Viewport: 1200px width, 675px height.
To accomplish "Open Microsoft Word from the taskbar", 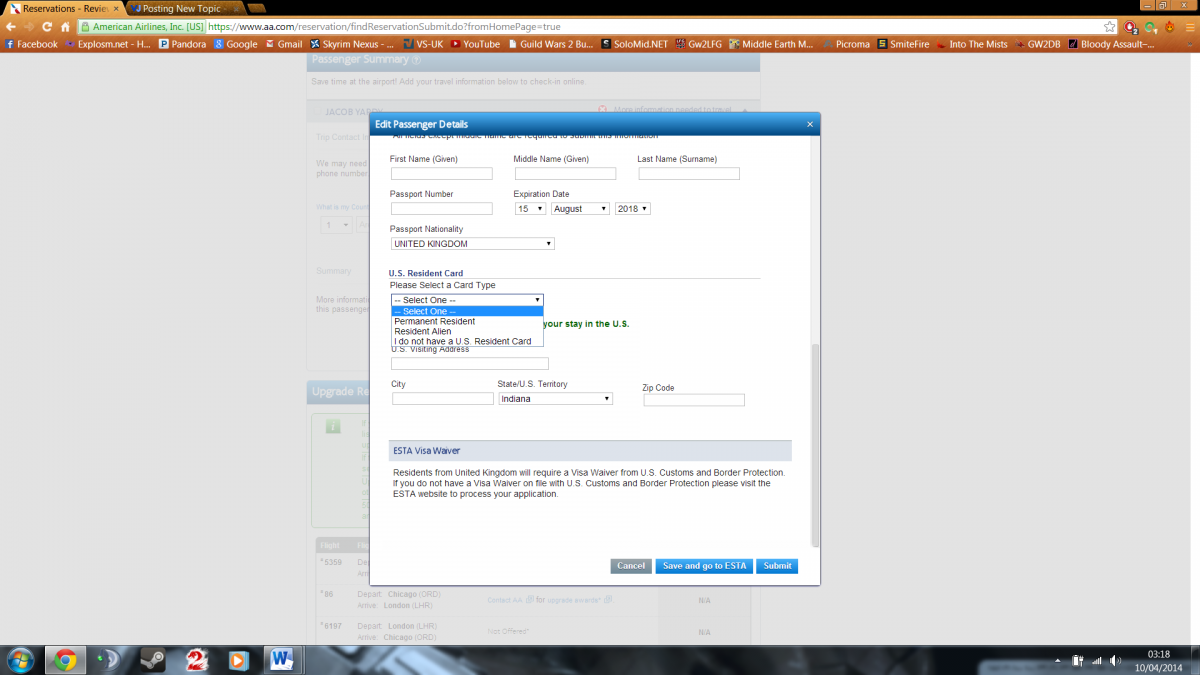I will click(282, 660).
